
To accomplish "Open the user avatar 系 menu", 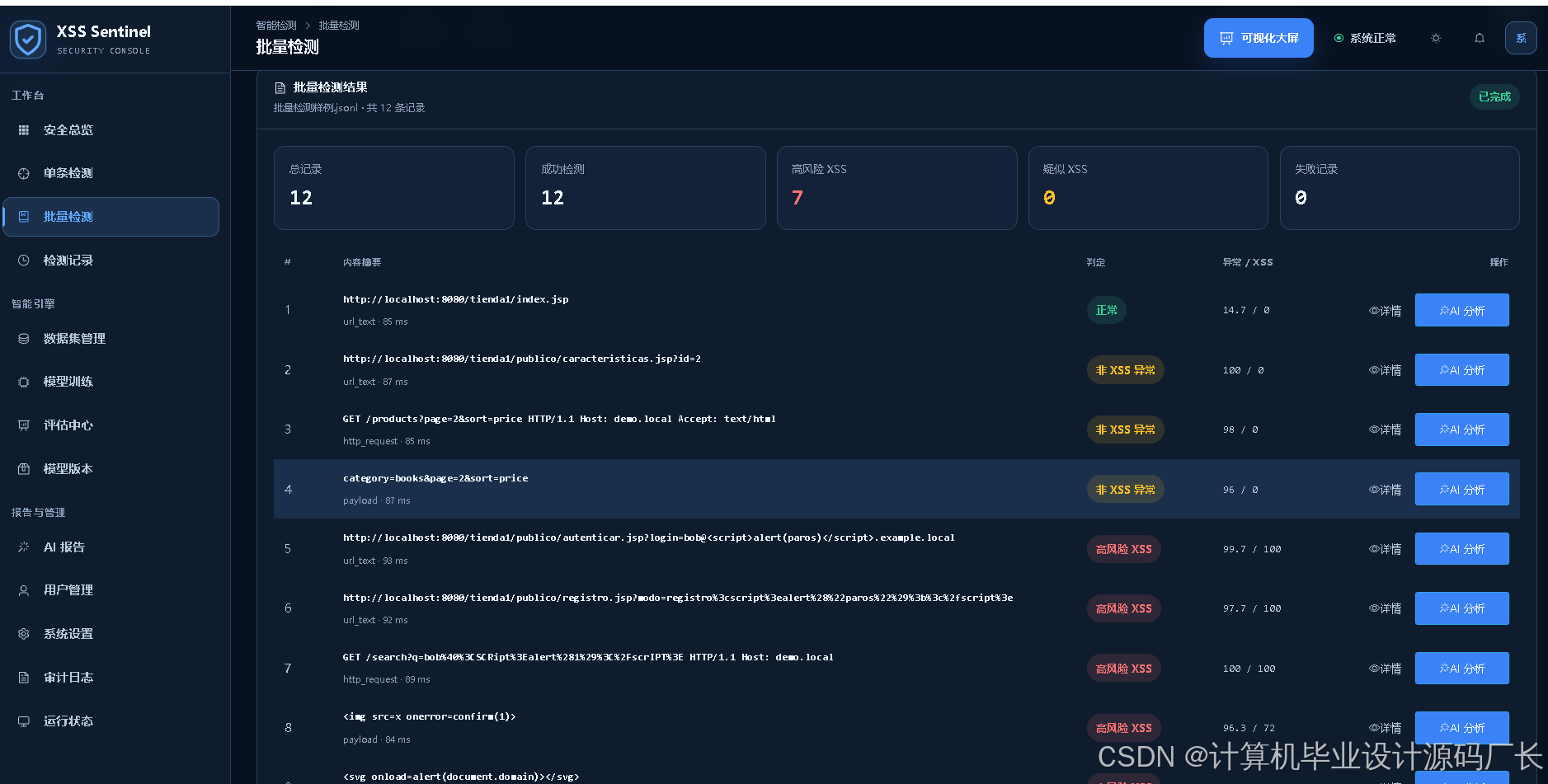I will pos(1521,38).
